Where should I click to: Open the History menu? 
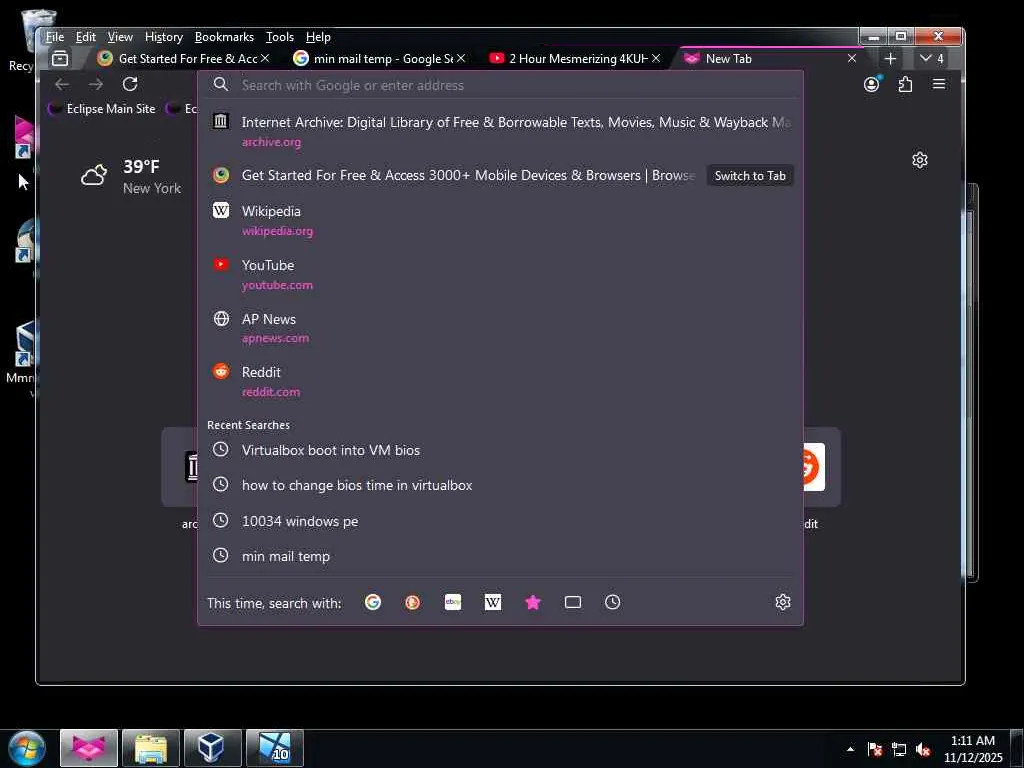(163, 37)
